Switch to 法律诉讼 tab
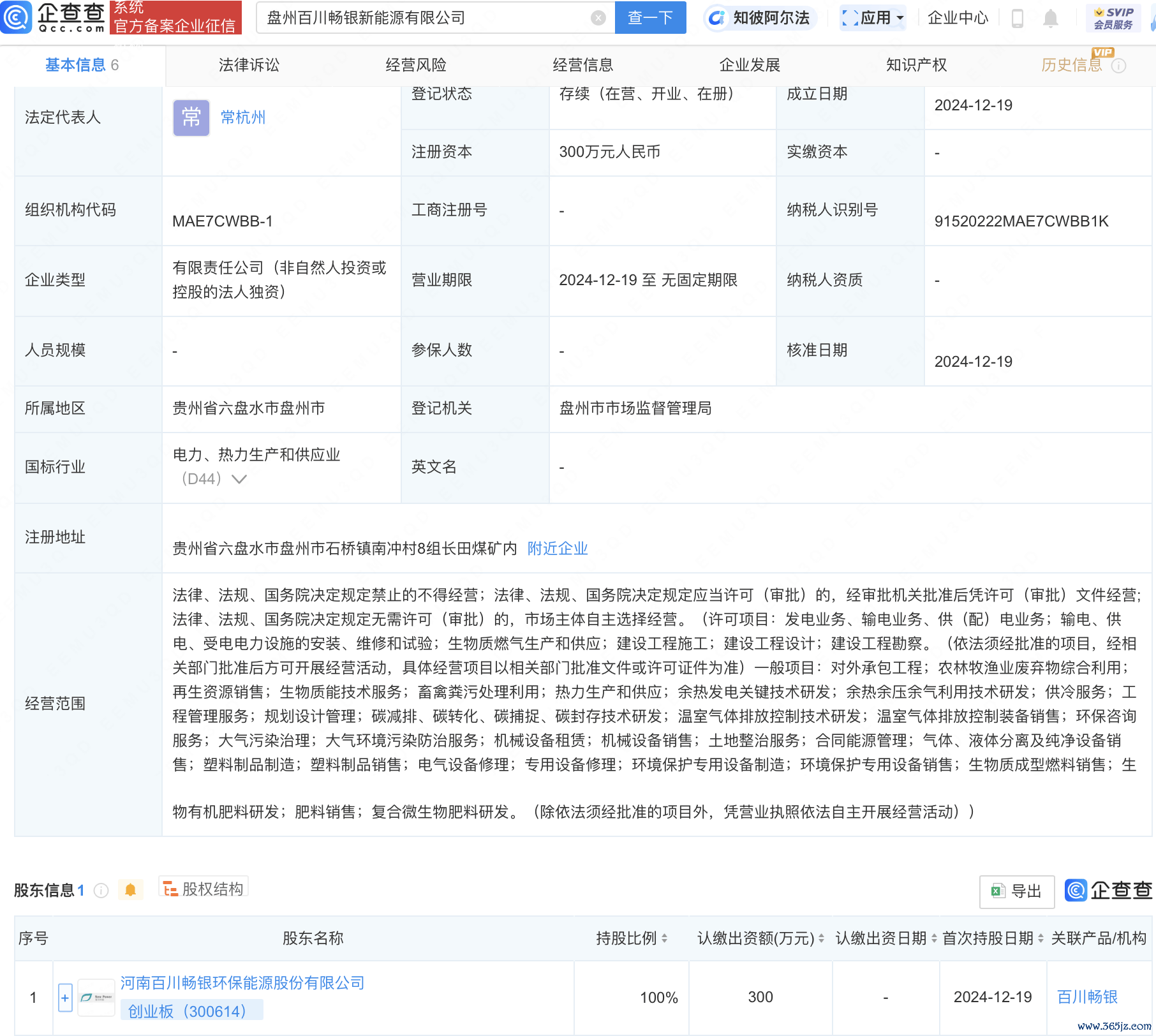Screen dimensions: 1156x1036 249,65
